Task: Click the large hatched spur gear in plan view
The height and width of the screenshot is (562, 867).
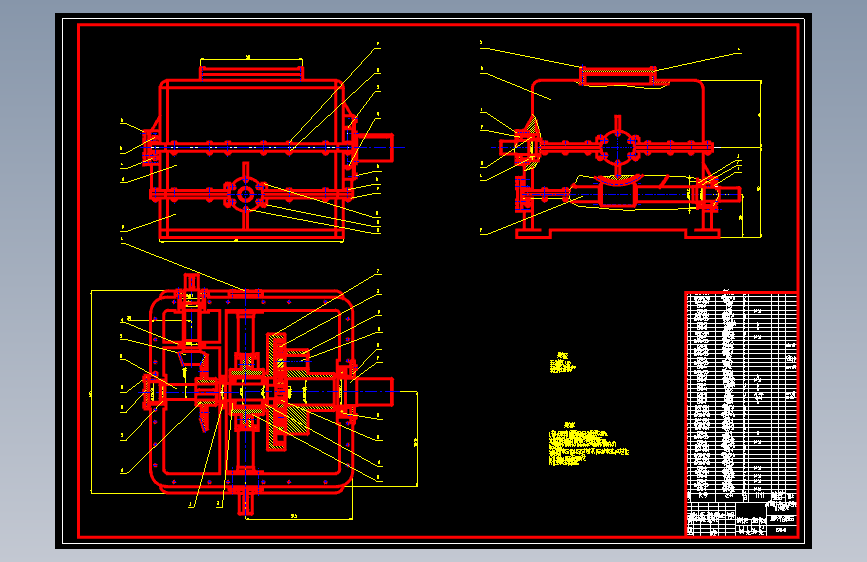Action: (276, 392)
